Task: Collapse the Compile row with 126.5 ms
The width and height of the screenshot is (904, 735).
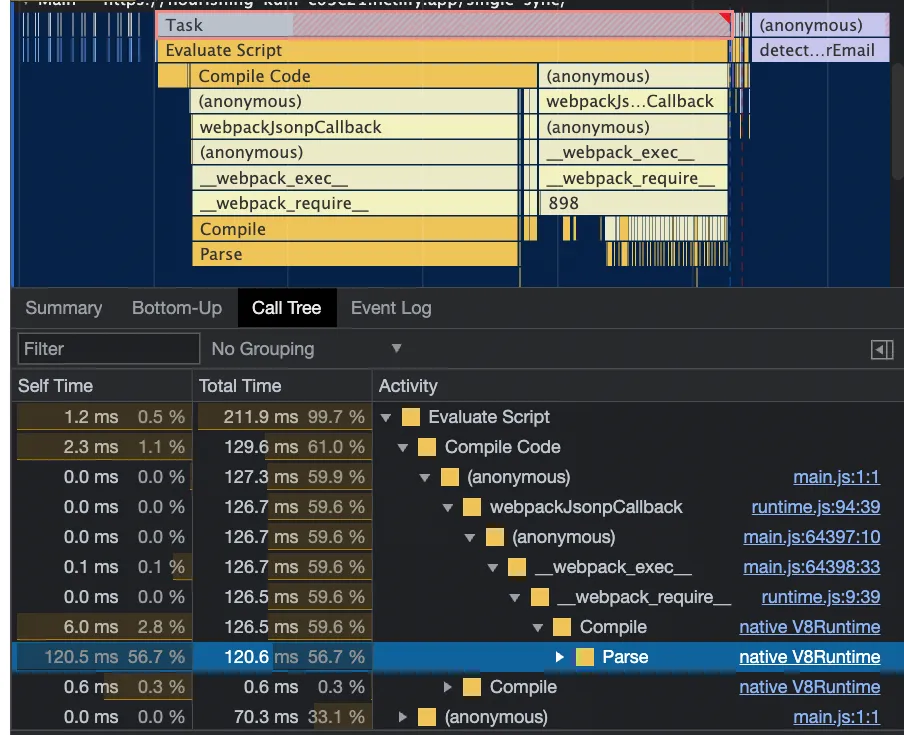Action: click(537, 627)
